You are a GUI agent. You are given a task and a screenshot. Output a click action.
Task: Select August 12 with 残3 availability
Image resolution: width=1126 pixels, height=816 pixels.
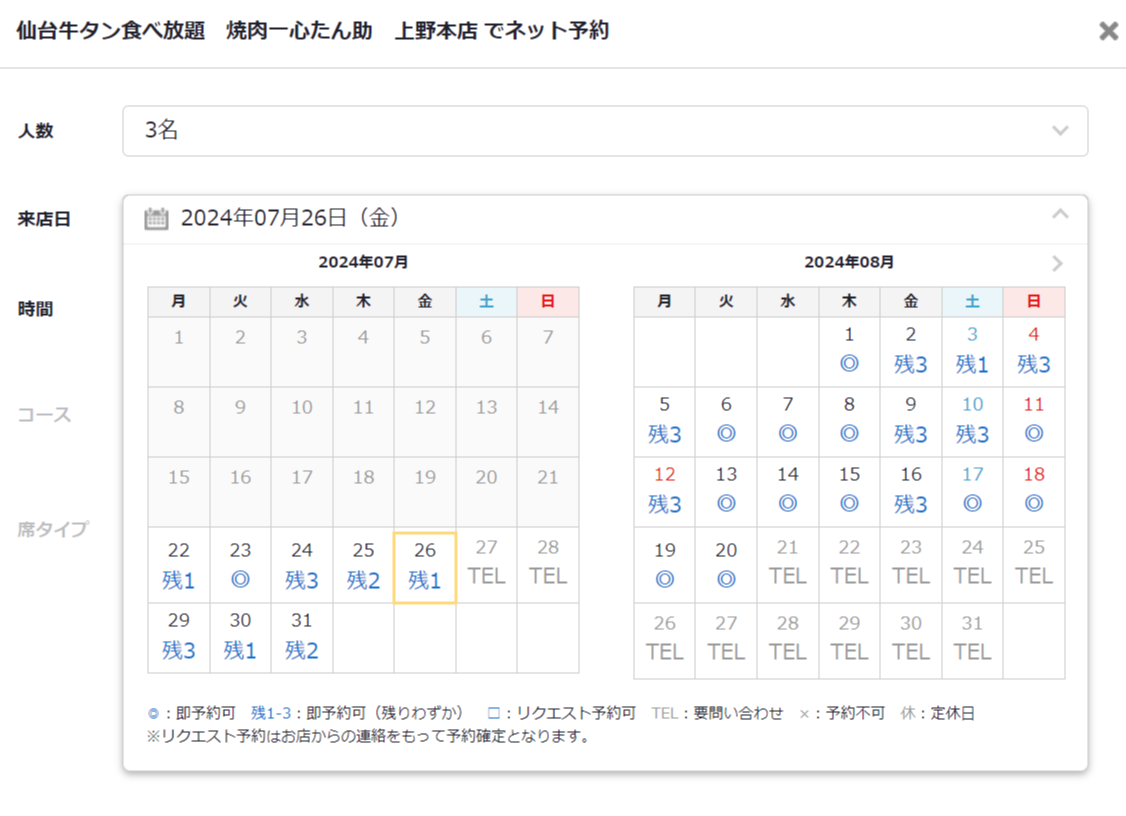click(x=664, y=490)
